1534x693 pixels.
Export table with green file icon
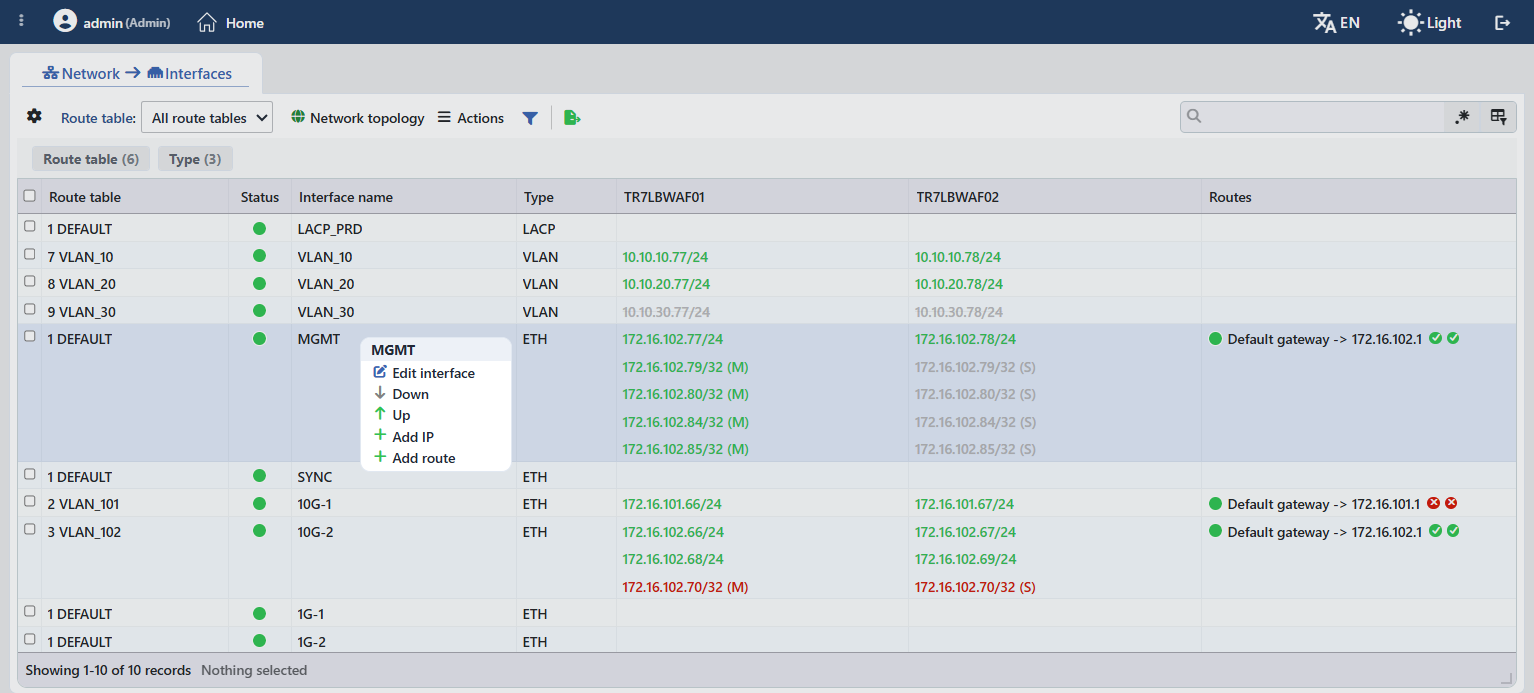click(572, 118)
